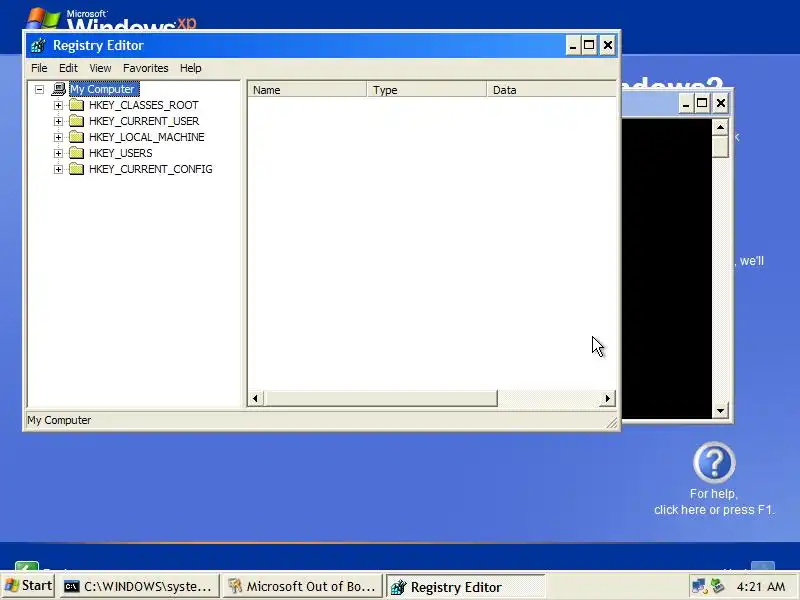
Task: Click the Data column header
Action: click(551, 90)
